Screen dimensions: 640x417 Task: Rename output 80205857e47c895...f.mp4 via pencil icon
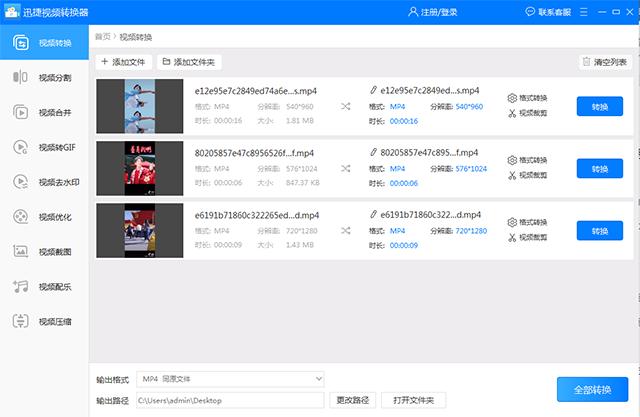(373, 152)
